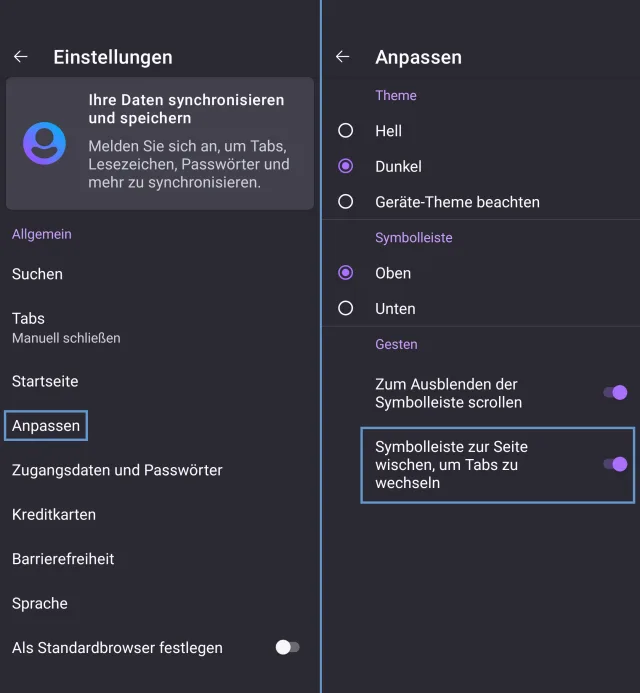Go to Barrierefreiheit settings

[x=63, y=559]
